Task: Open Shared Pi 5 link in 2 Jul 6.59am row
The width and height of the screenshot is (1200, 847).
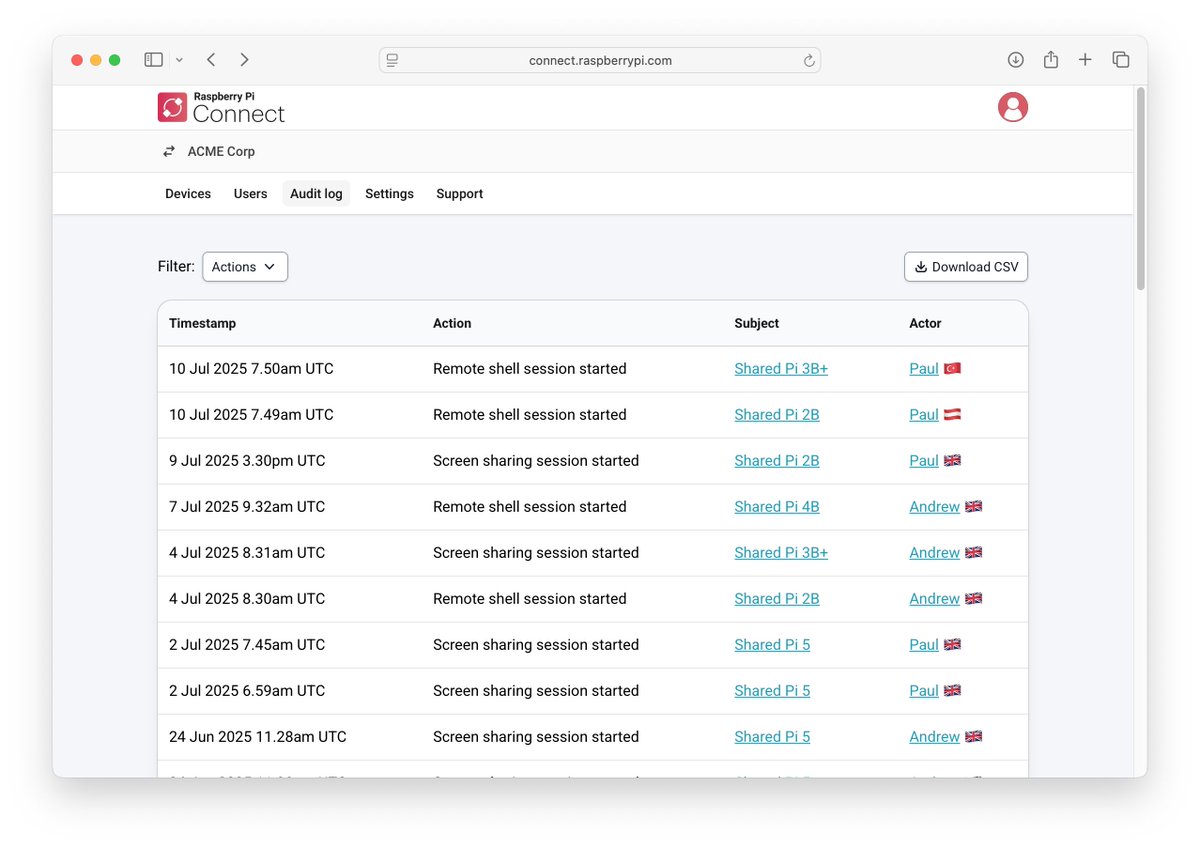Action: click(x=772, y=691)
